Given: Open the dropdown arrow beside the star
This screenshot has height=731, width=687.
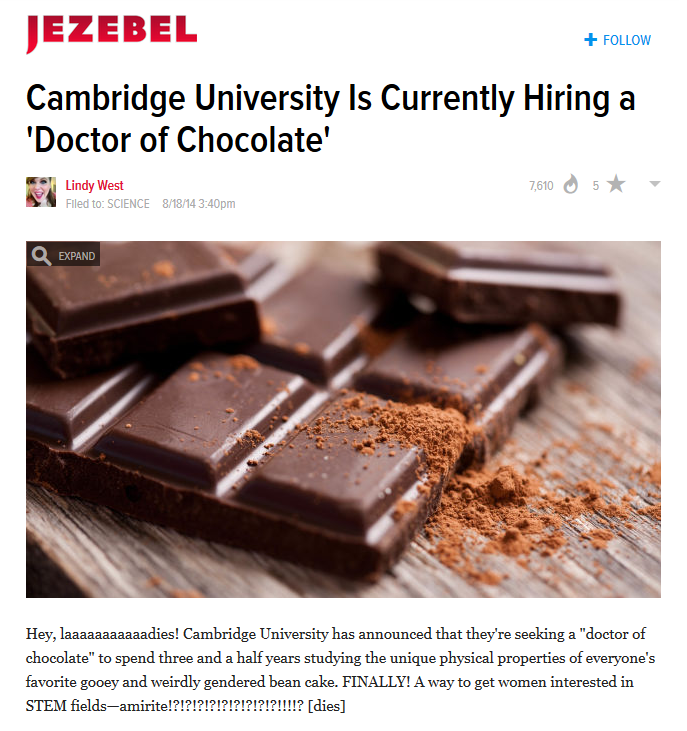Looking at the screenshot, I should click(x=655, y=184).
